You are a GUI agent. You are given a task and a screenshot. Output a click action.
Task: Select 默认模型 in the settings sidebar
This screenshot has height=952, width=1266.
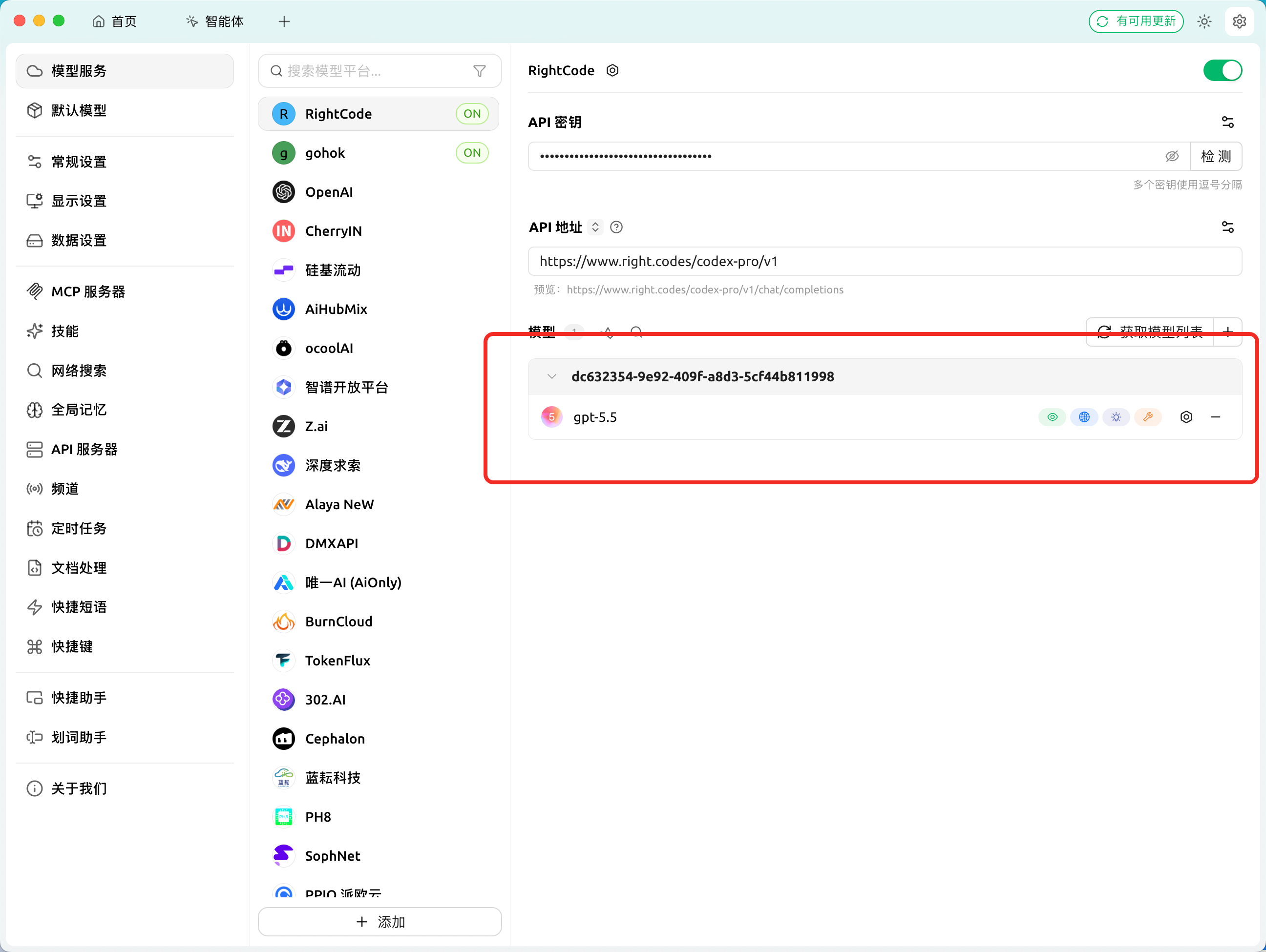[125, 110]
